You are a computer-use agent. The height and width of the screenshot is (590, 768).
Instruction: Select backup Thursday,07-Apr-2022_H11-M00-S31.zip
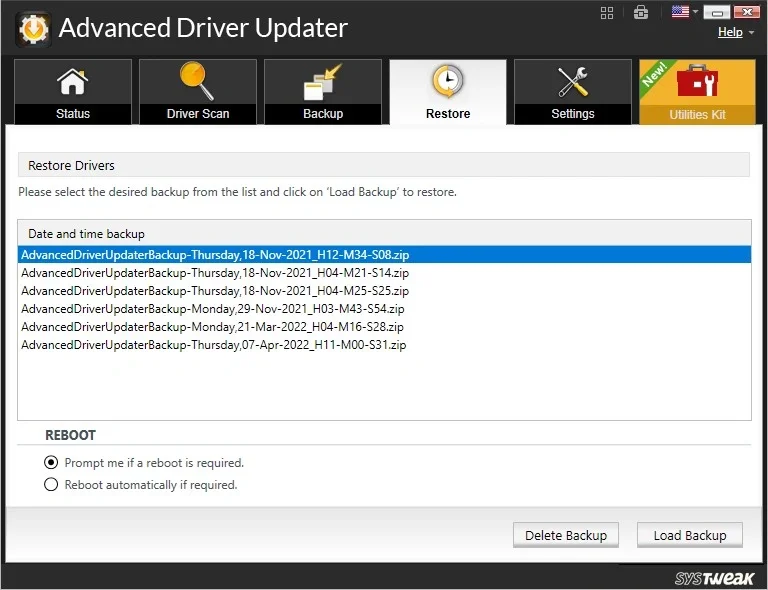click(384, 345)
